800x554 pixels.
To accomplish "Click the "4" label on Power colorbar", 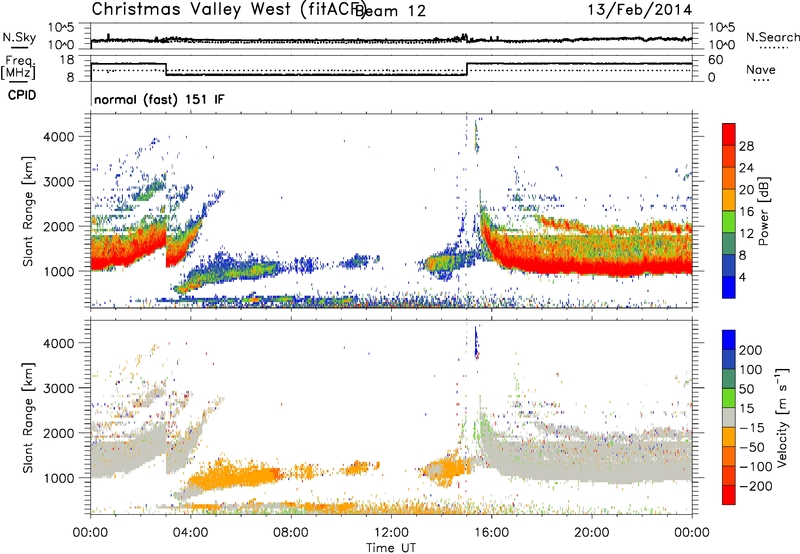I will [742, 277].
